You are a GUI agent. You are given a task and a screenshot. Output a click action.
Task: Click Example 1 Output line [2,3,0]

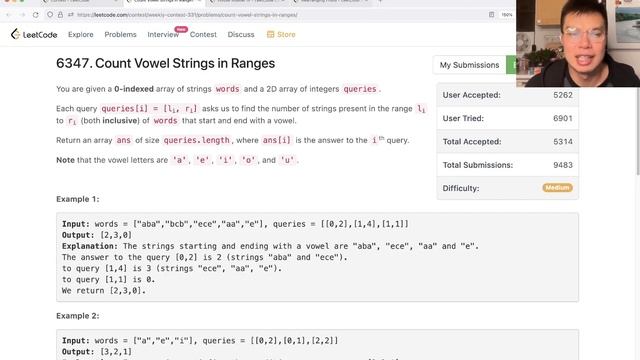pos(97,235)
